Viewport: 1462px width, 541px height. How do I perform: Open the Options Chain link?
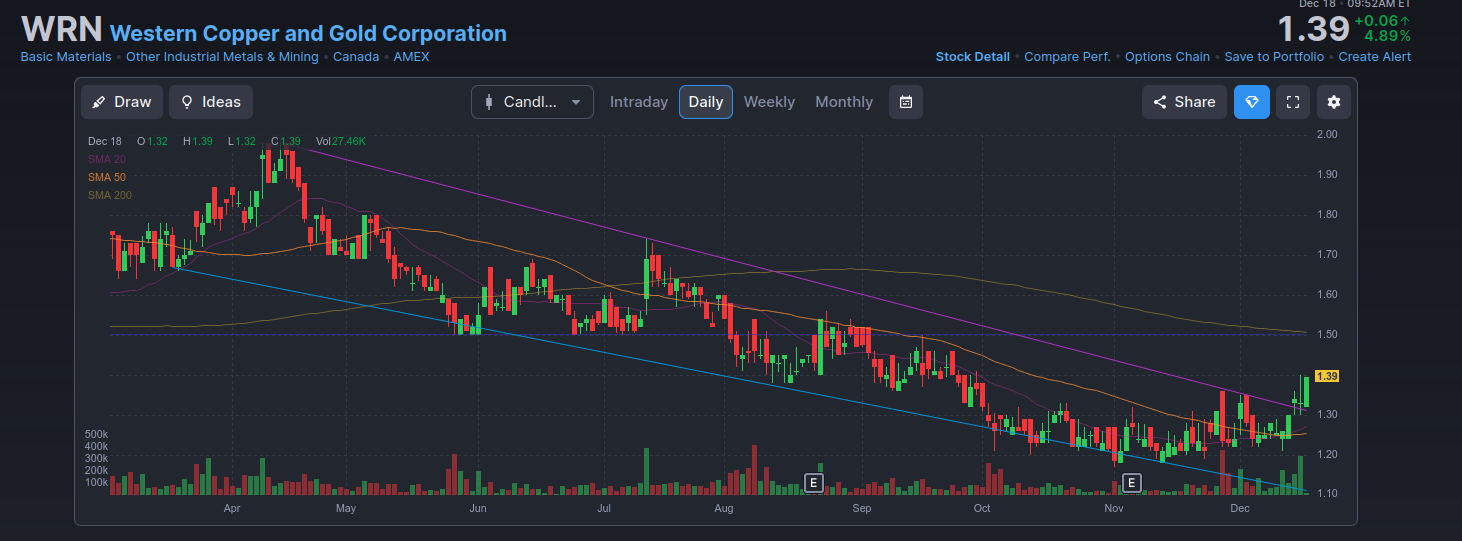1166,57
